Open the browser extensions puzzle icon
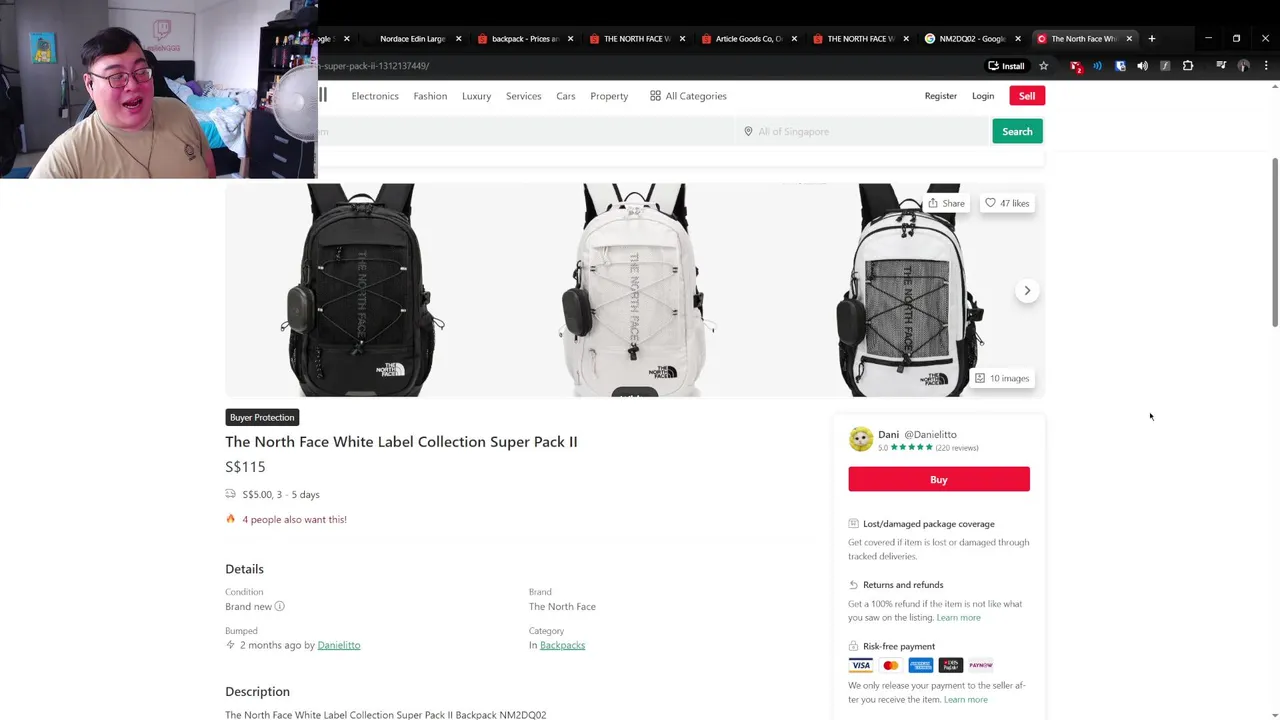1280x720 pixels. (x=1188, y=66)
